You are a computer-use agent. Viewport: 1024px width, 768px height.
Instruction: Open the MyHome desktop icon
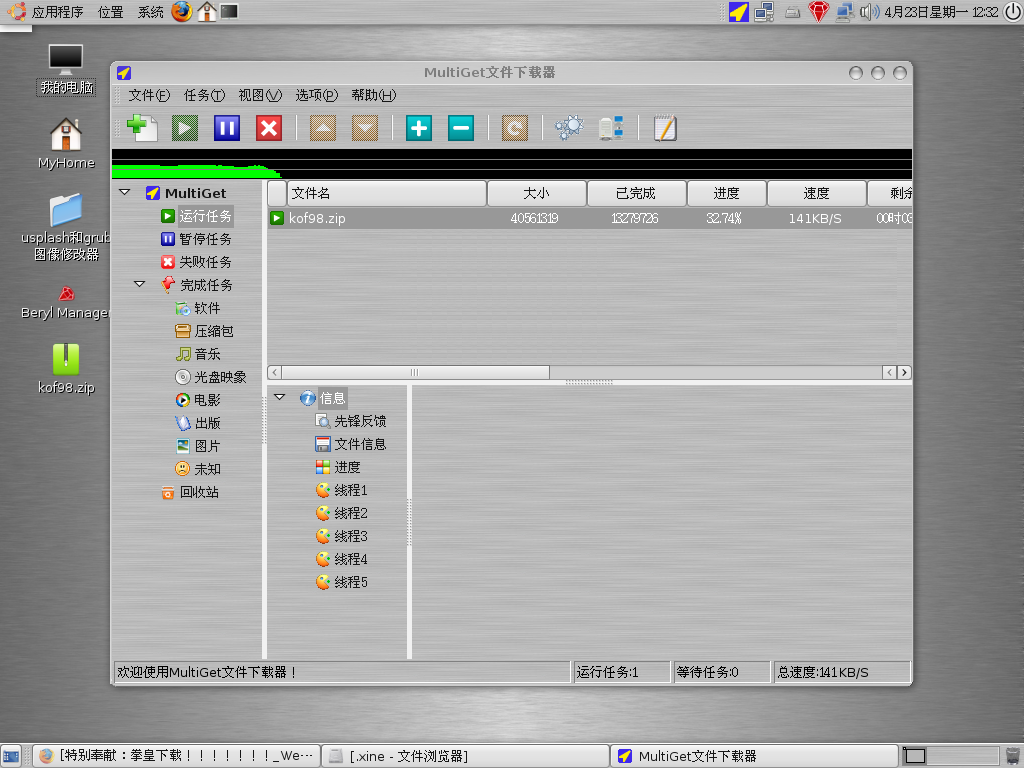coord(66,144)
